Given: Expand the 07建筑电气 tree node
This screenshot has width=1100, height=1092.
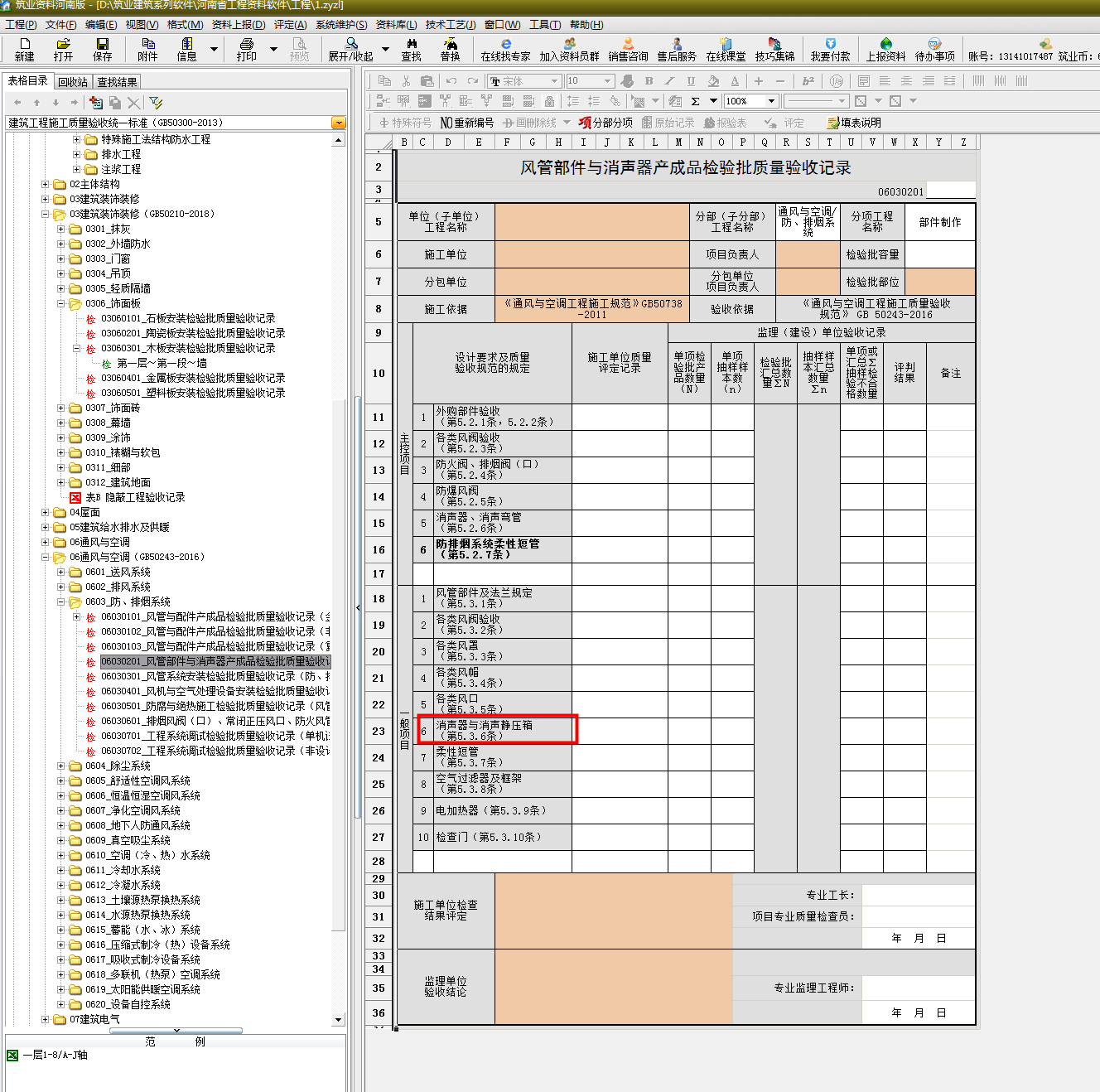Looking at the screenshot, I should [x=46, y=1019].
